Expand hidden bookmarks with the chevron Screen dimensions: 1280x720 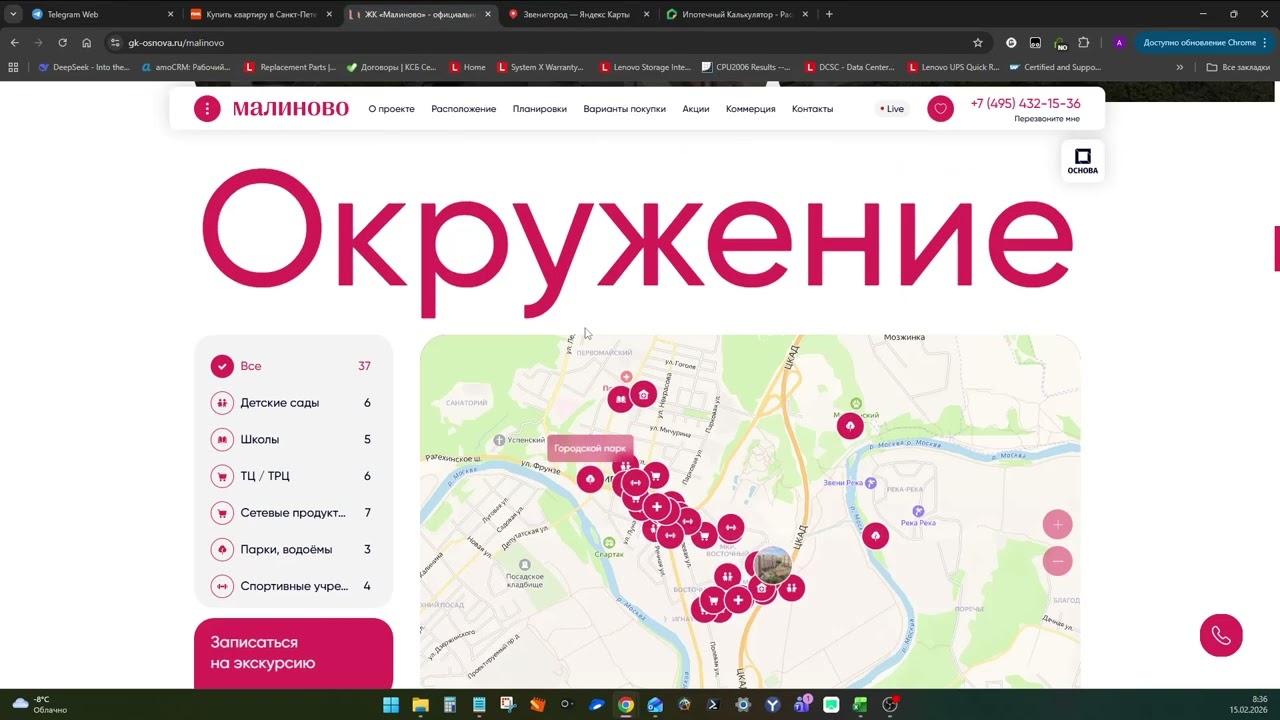click(x=1180, y=67)
